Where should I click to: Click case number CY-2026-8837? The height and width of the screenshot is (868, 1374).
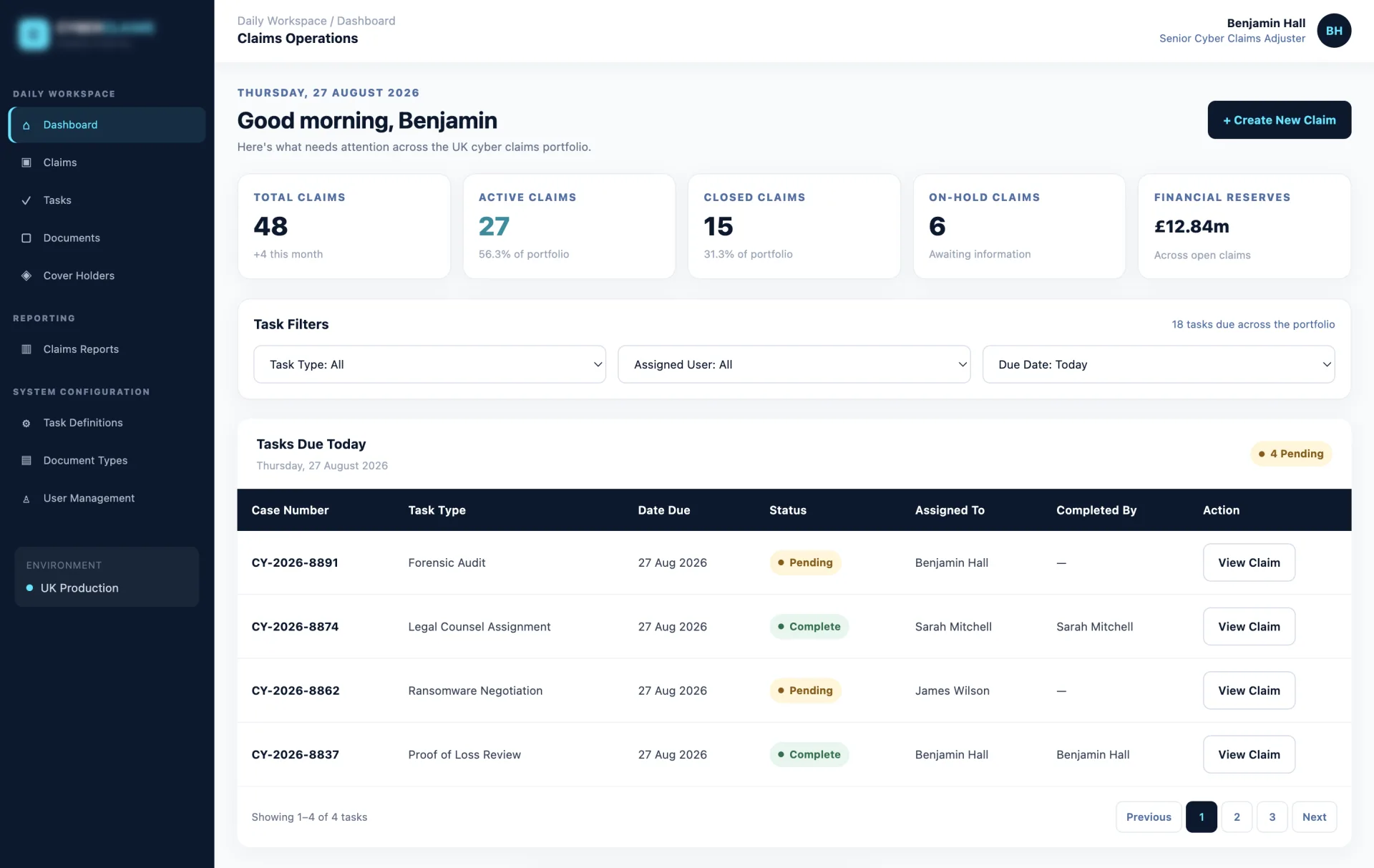[x=295, y=754]
